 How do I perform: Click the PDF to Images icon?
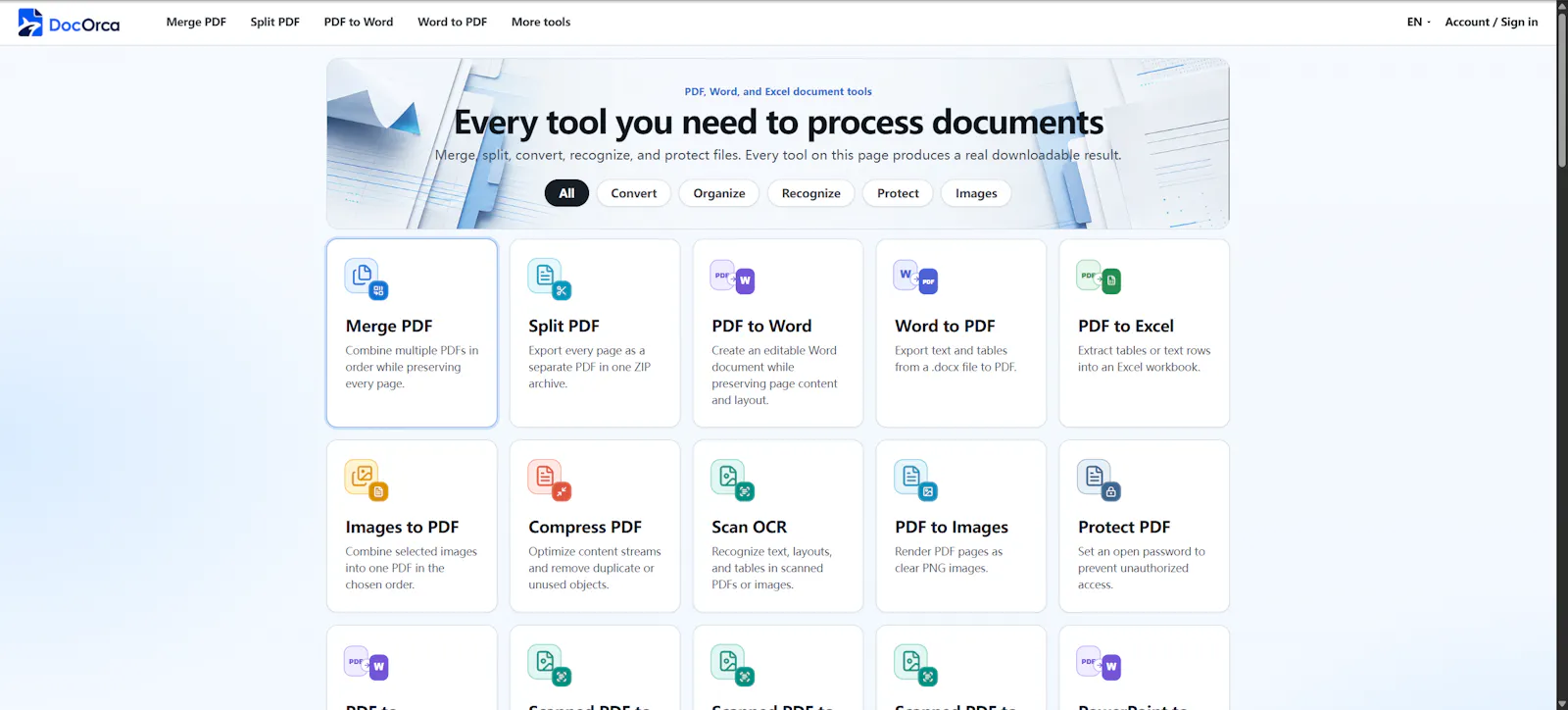(x=916, y=481)
